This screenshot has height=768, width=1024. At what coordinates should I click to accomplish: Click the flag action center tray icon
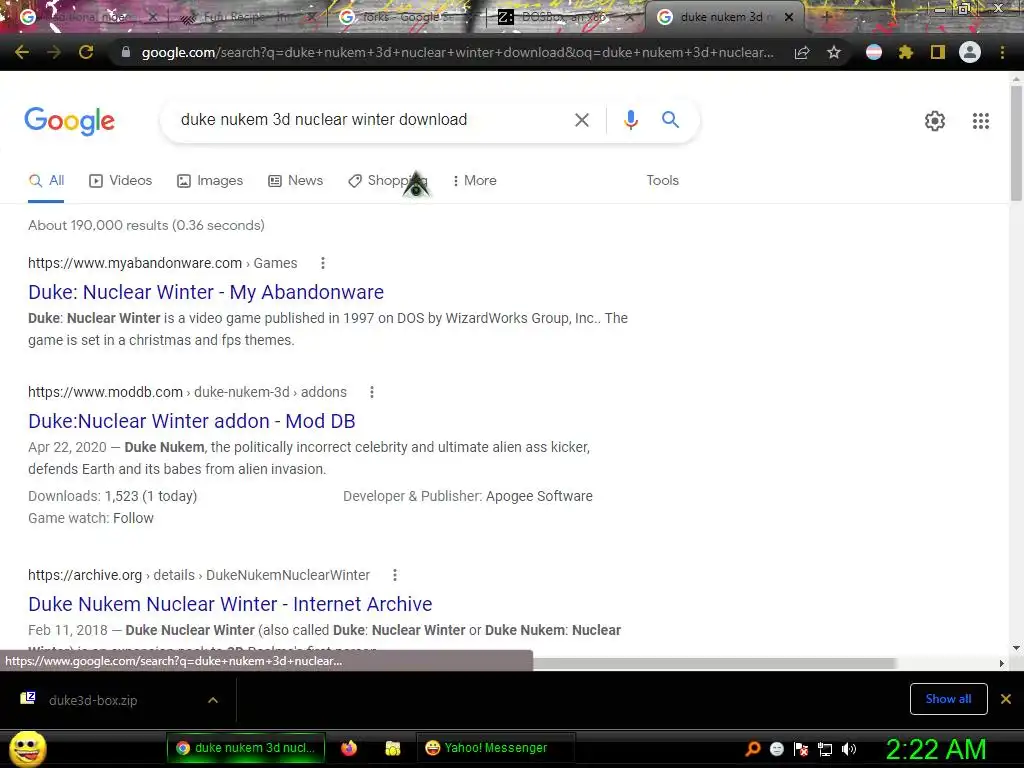point(801,749)
